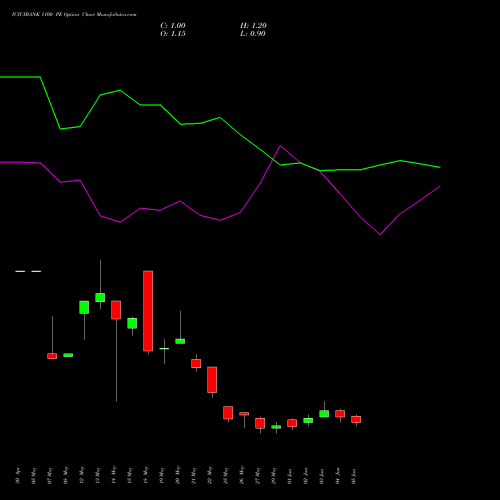Click the '05 Jun' date label
This screenshot has height=500, width=500.
pyautogui.click(x=354, y=476)
